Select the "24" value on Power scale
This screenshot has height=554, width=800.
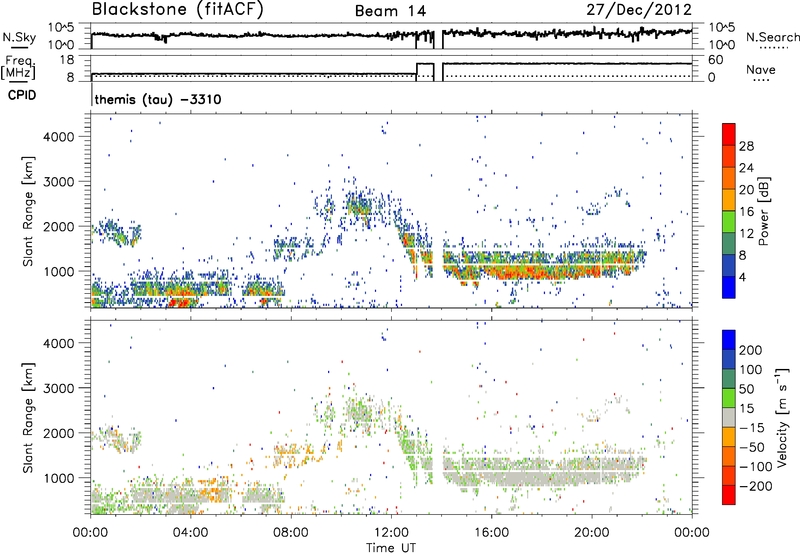pyautogui.click(x=746, y=168)
